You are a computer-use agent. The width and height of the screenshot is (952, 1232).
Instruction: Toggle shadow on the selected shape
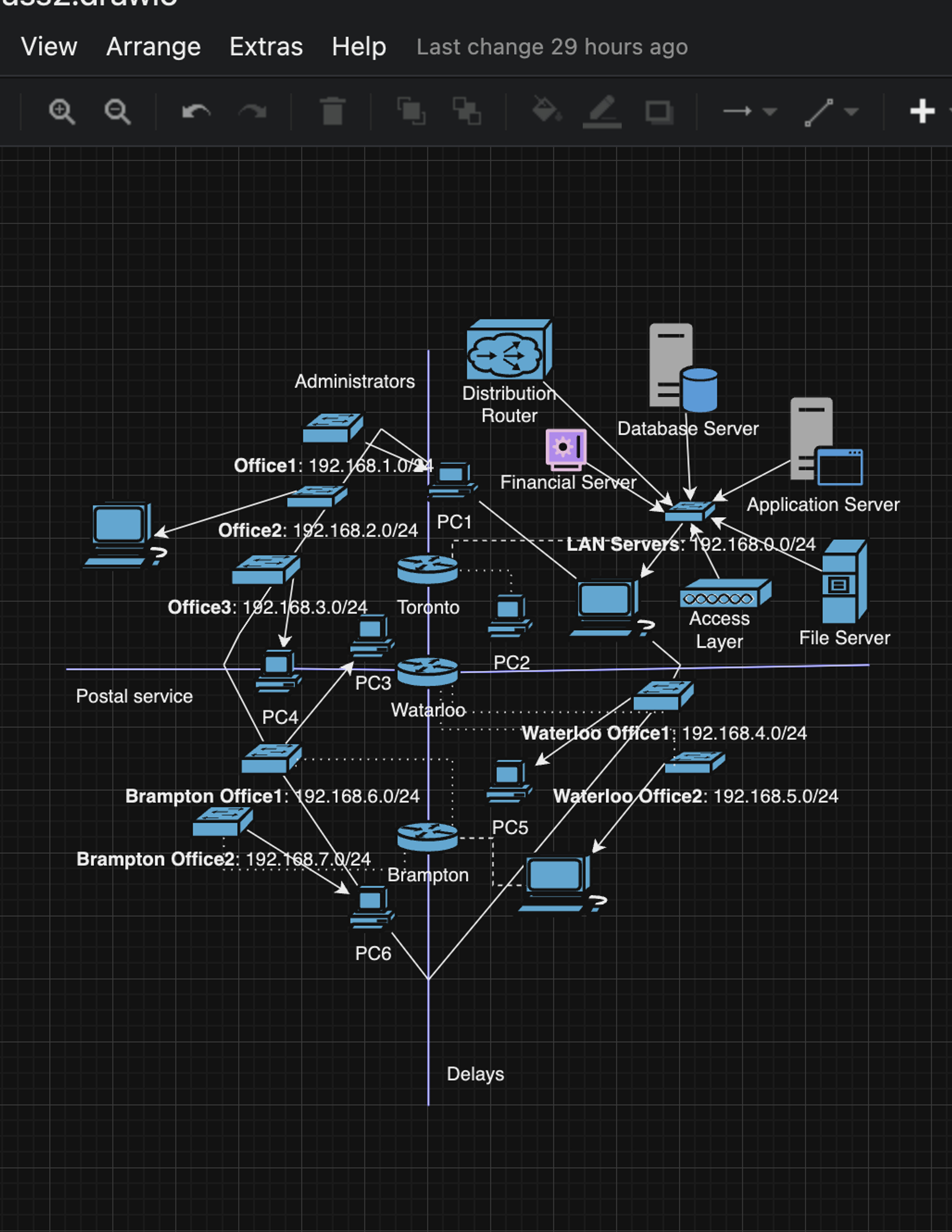click(x=659, y=112)
